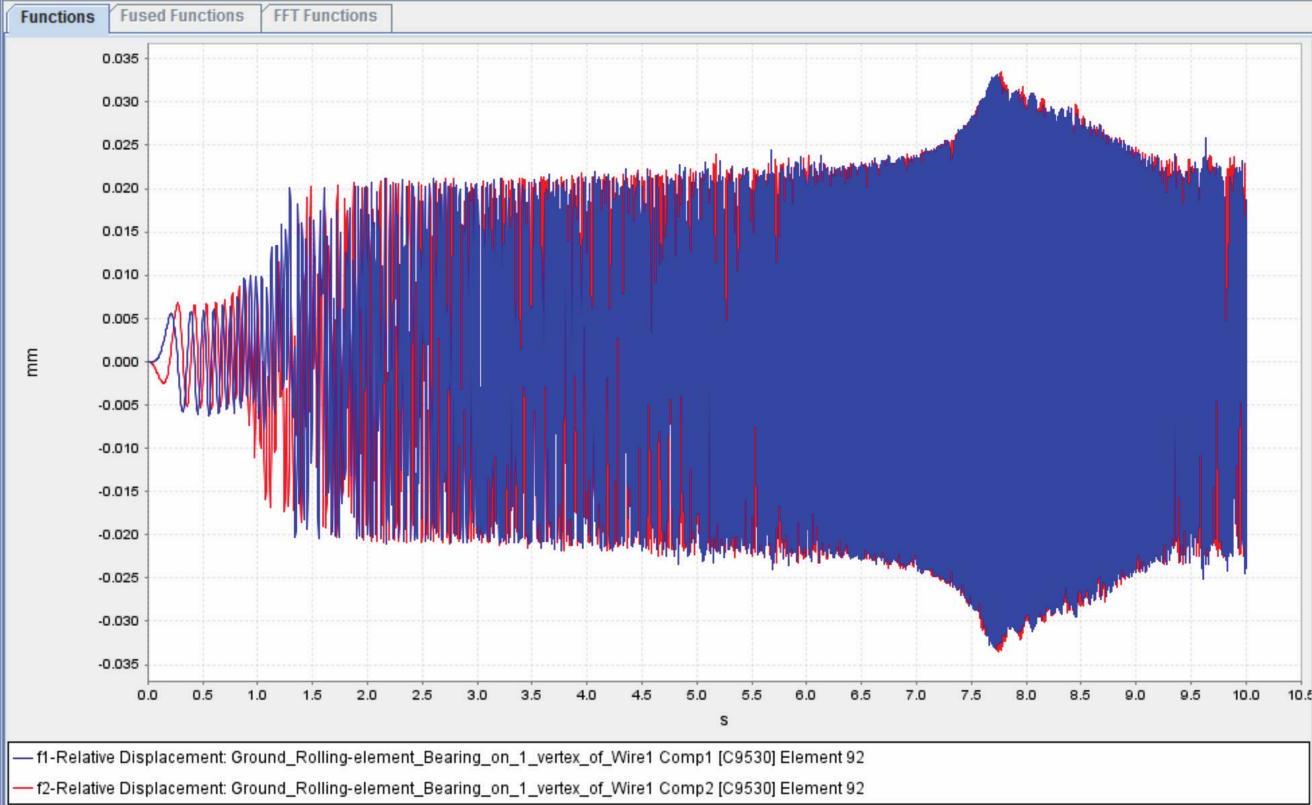Image resolution: width=1312 pixels, height=805 pixels.
Task: Select the f1 Comp1 legend entry
Action: pos(450,758)
